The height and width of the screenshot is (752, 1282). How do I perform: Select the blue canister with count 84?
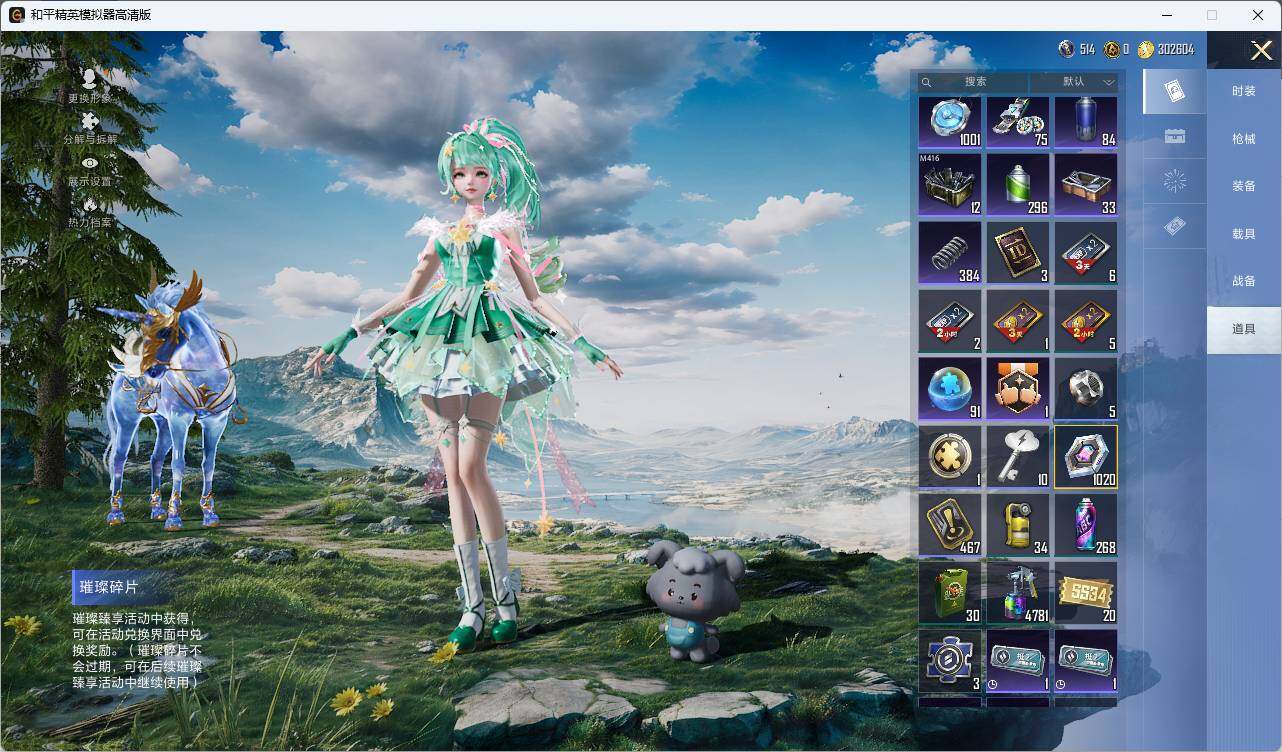point(1086,122)
